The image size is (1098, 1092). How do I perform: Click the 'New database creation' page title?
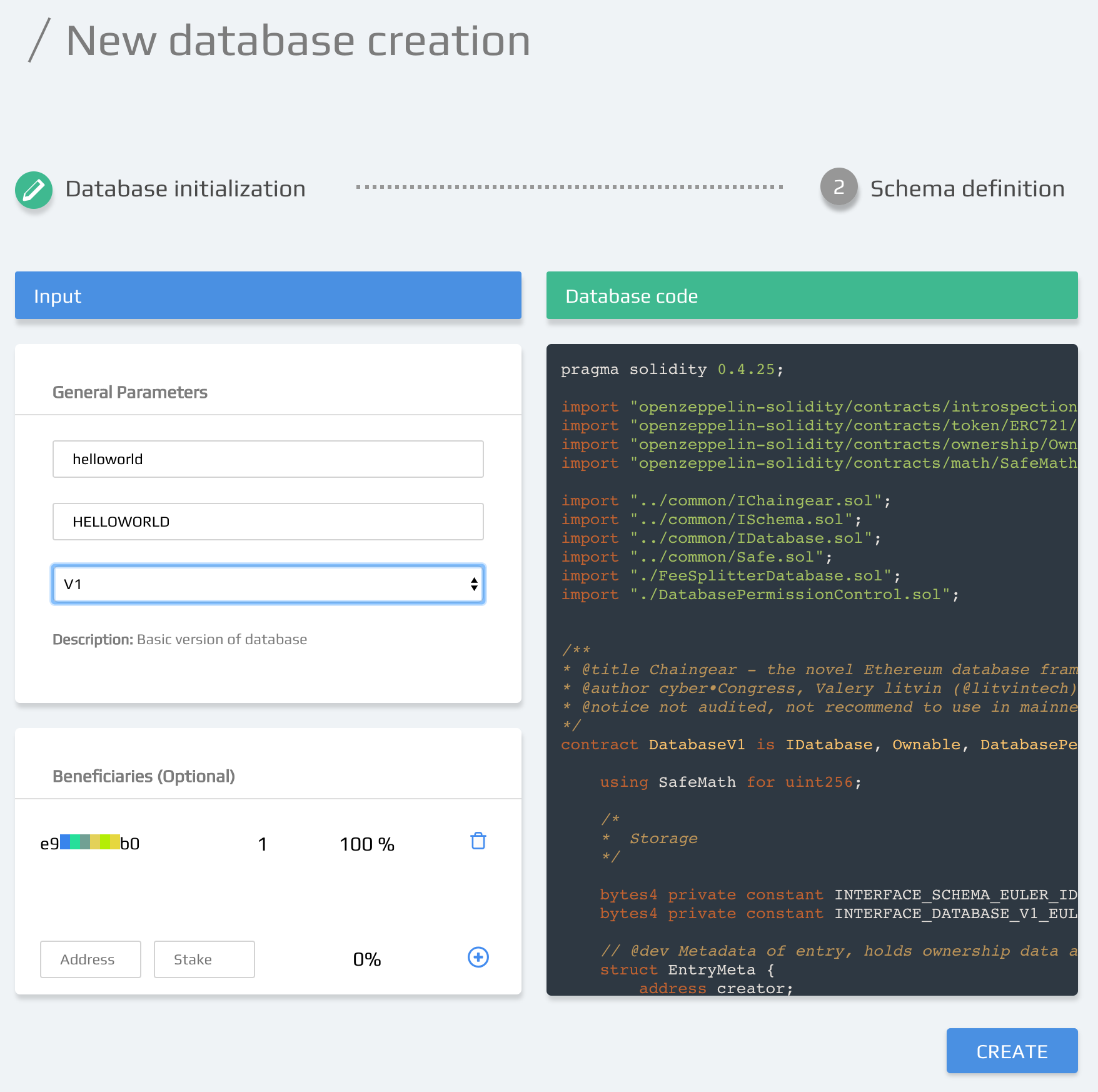[298, 41]
